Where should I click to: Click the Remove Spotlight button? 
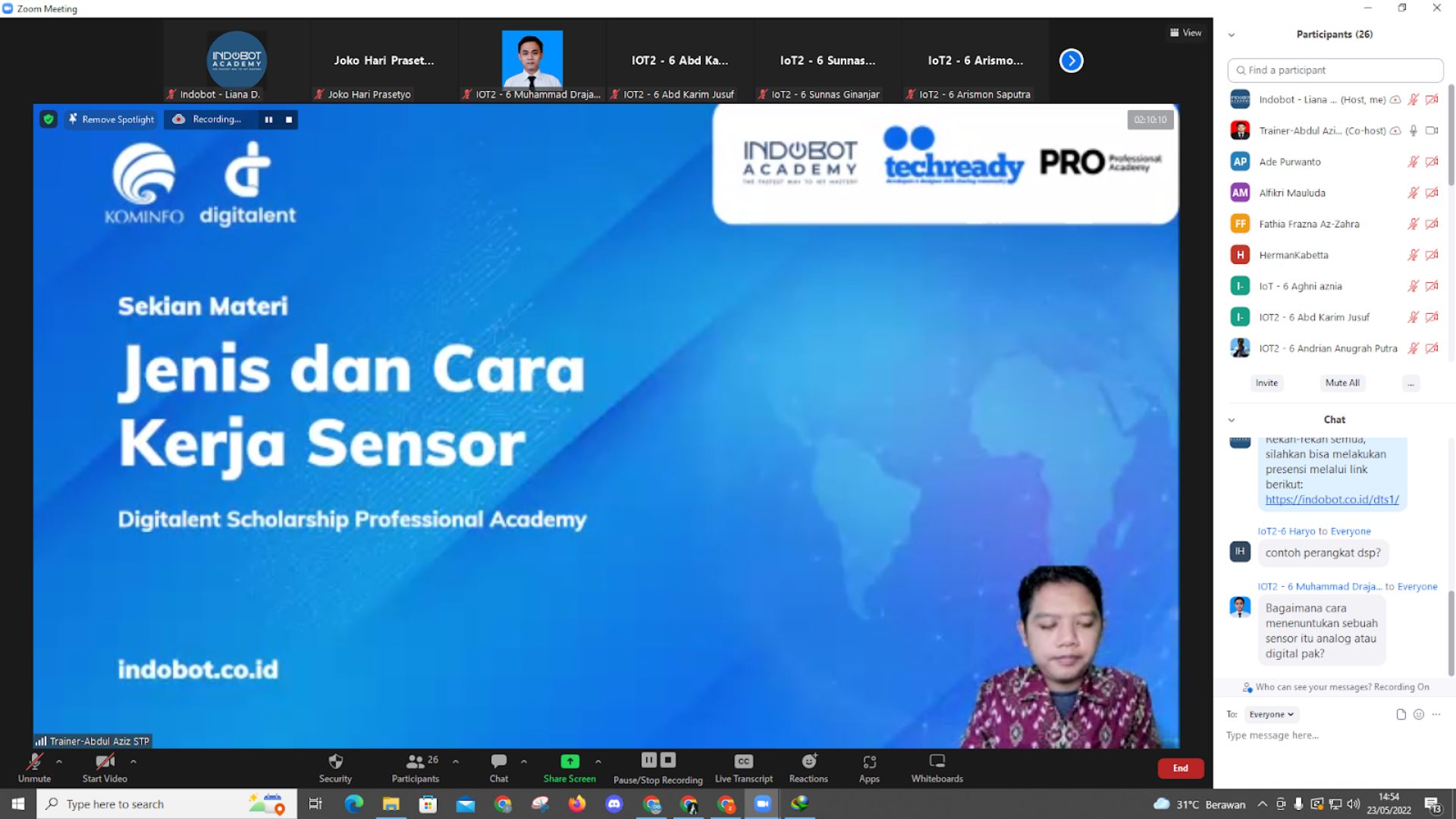pyautogui.click(x=111, y=119)
